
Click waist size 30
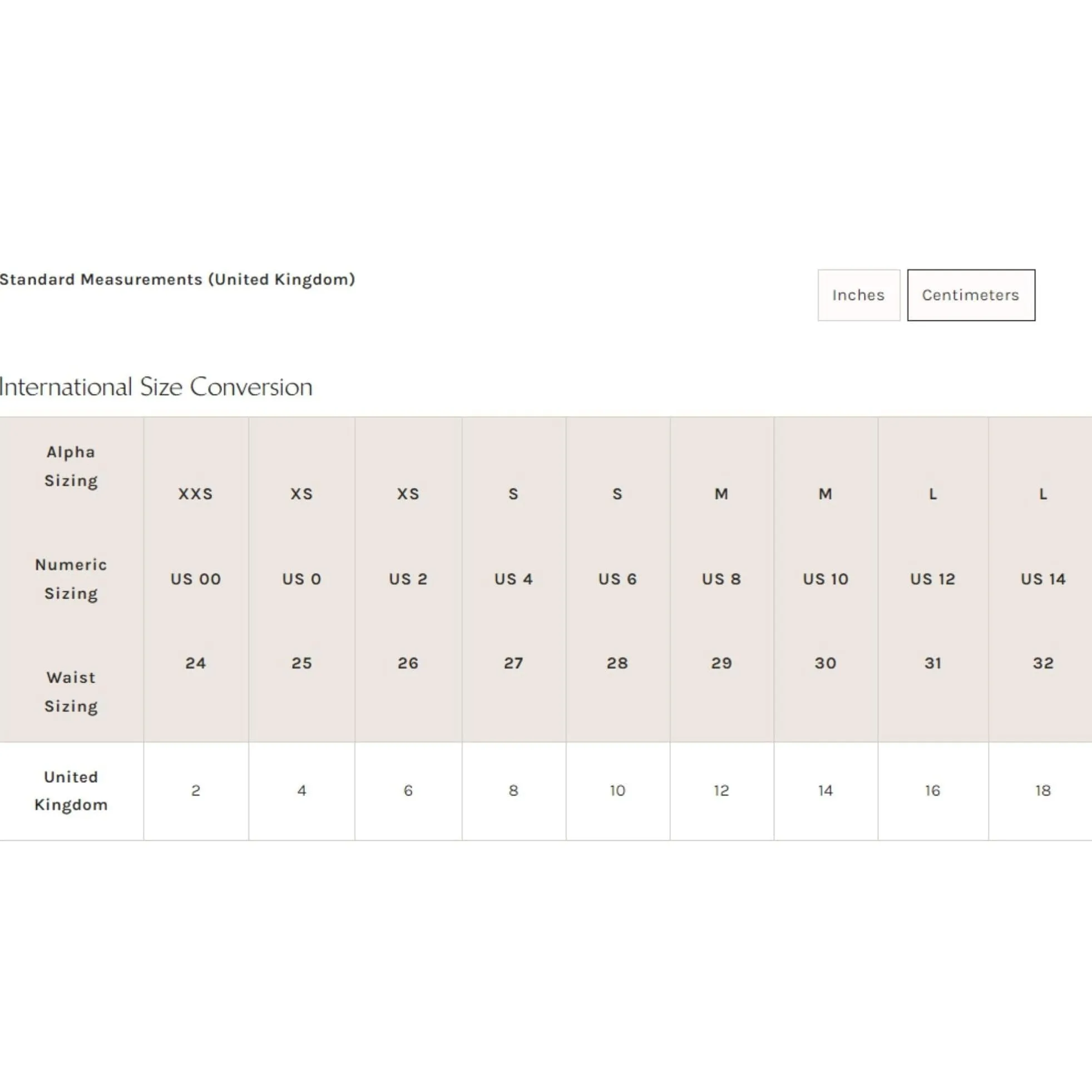click(x=825, y=663)
